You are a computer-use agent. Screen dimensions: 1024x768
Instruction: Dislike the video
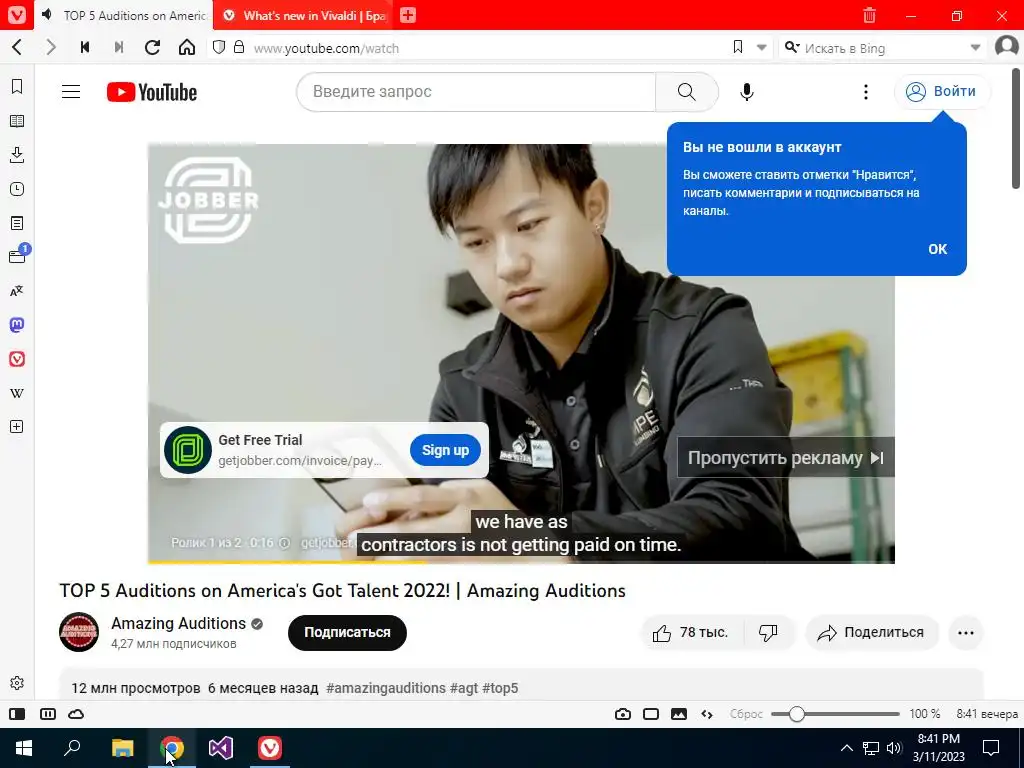[769, 632]
